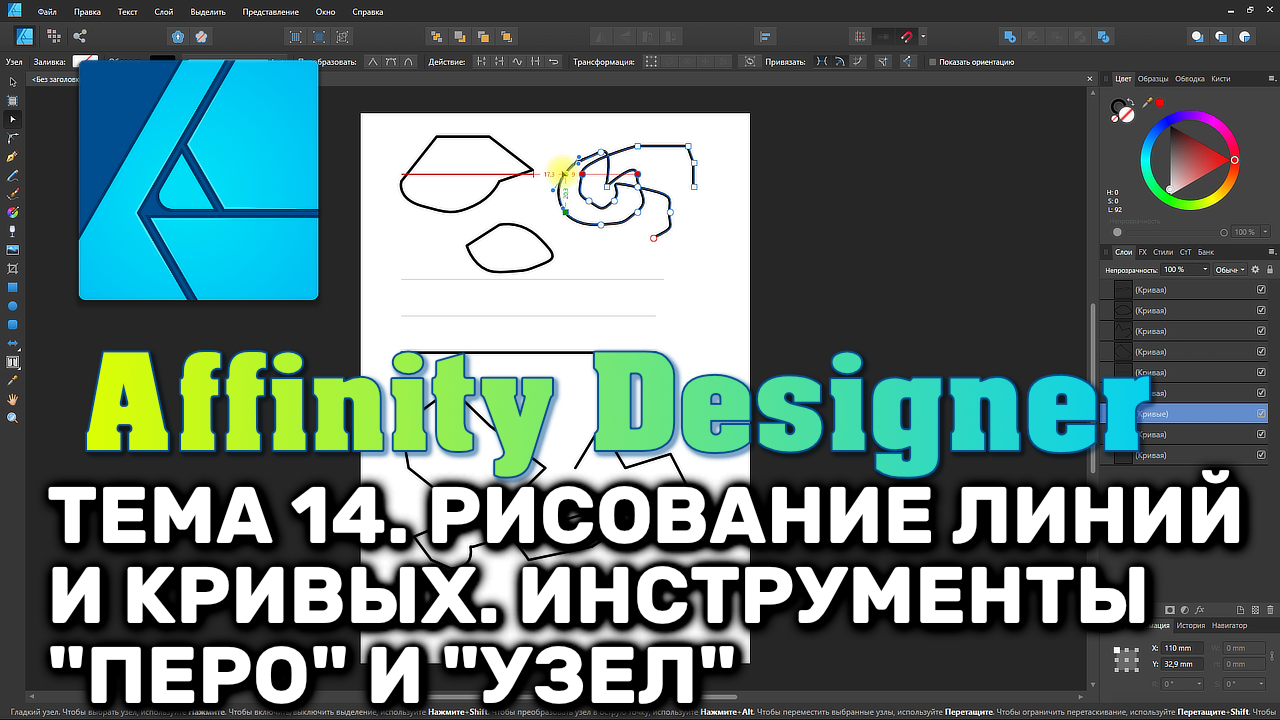Click the alignment icon in top toolbar

coord(766,37)
